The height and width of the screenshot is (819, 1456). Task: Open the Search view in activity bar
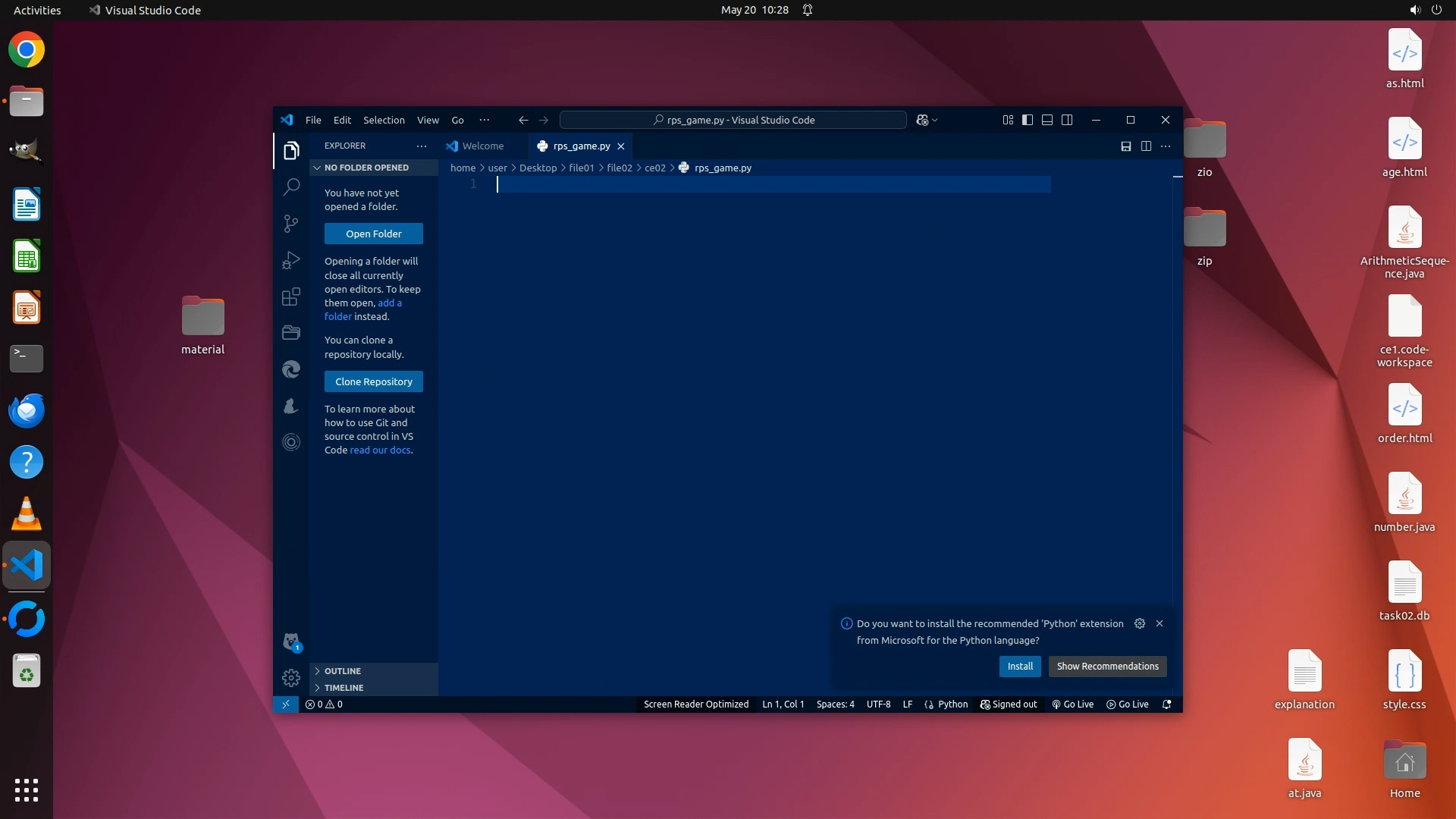[291, 187]
